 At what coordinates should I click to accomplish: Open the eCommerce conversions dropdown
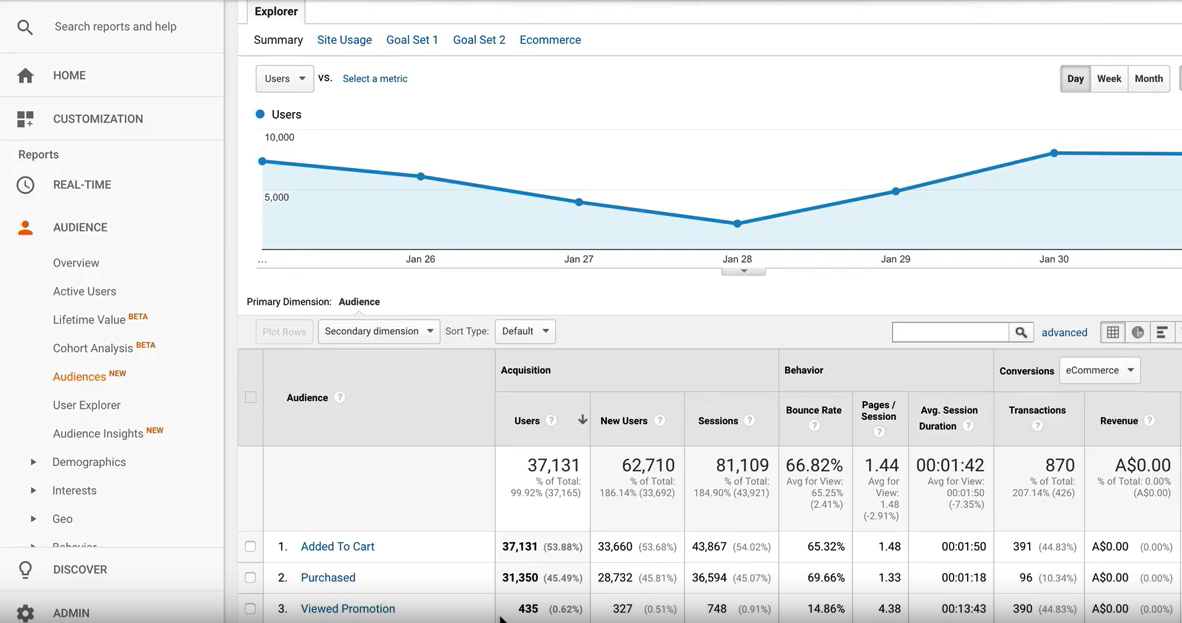(1099, 370)
